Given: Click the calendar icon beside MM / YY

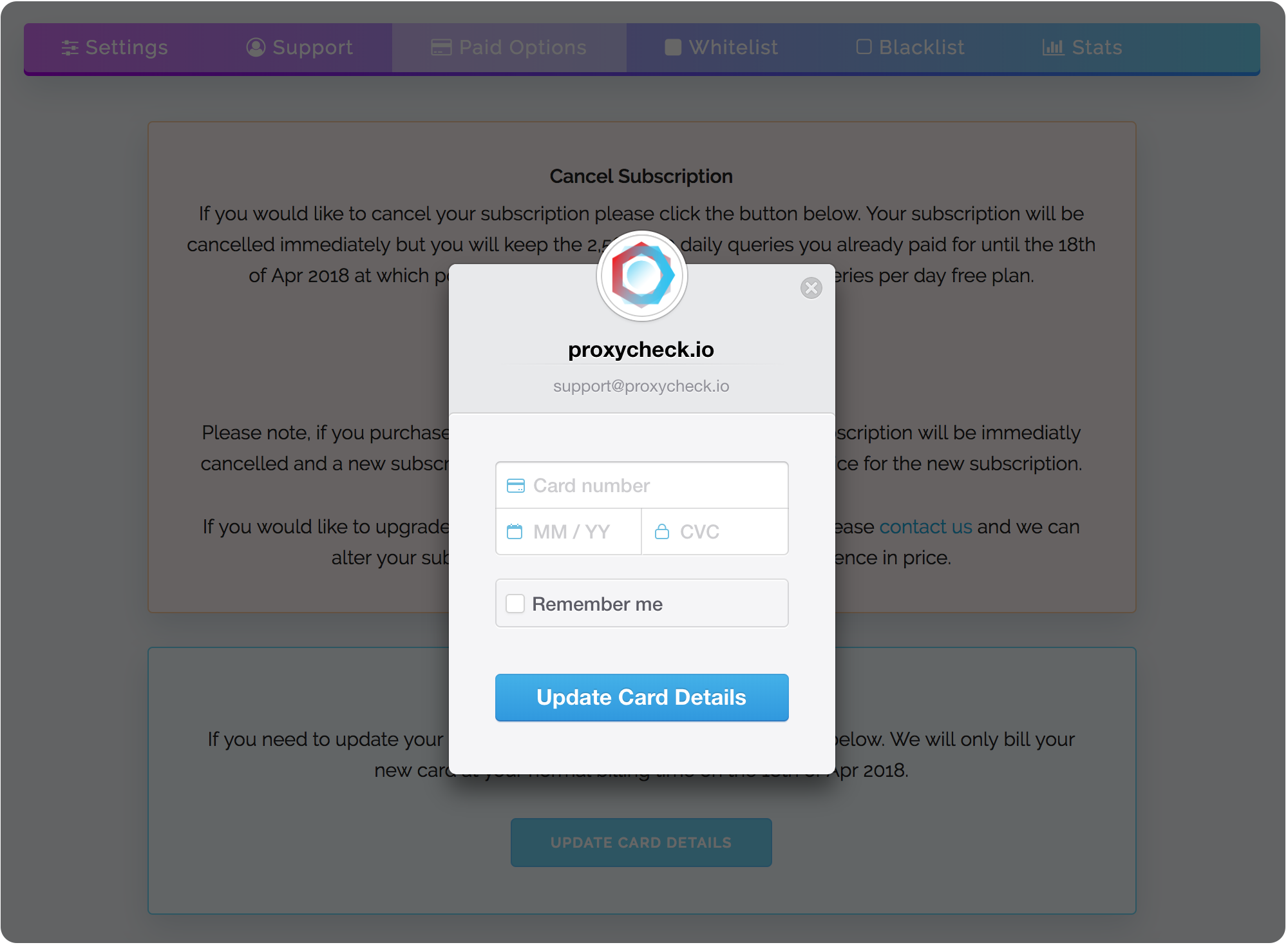Looking at the screenshot, I should [x=515, y=532].
